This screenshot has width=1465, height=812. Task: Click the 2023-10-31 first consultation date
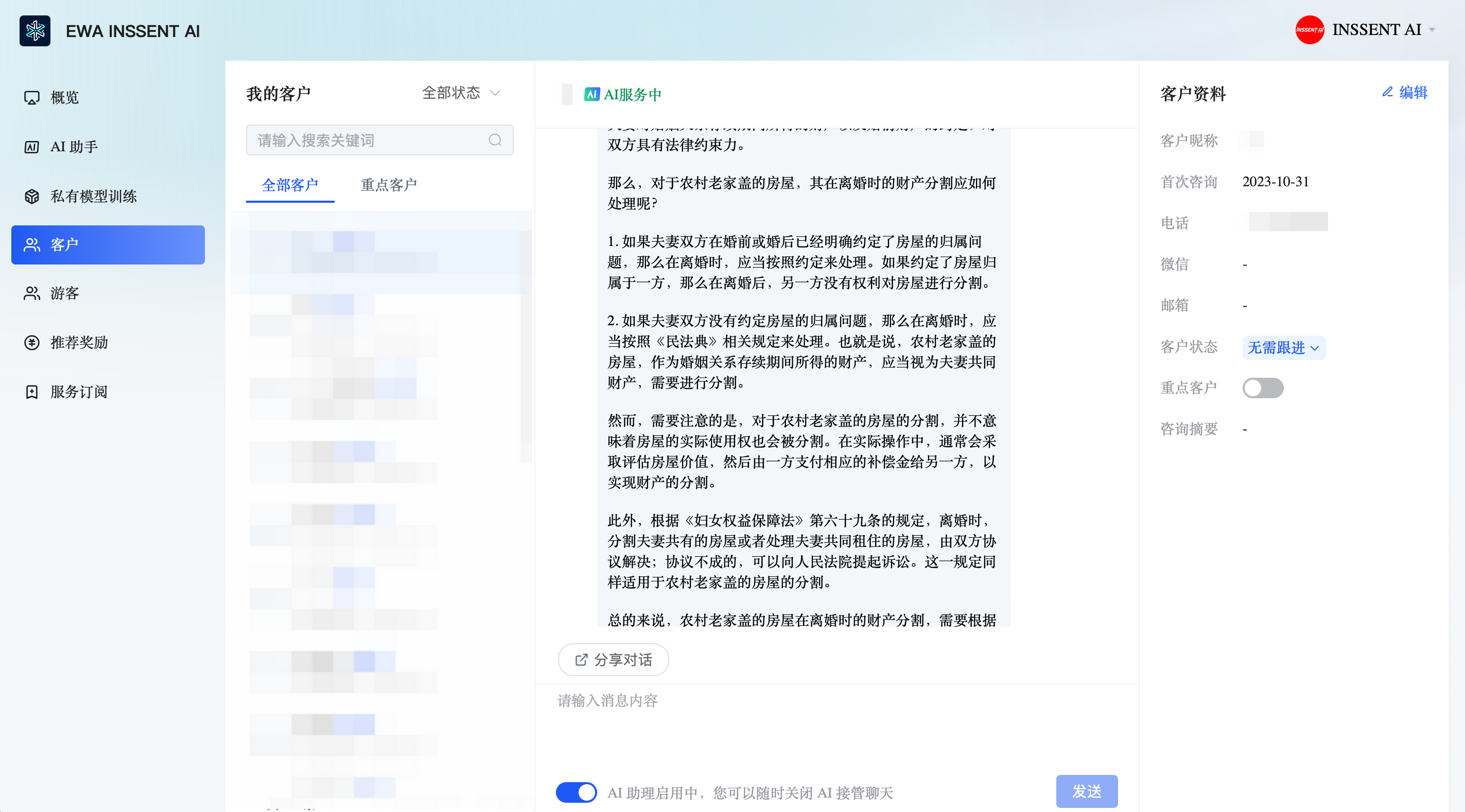tap(1276, 182)
